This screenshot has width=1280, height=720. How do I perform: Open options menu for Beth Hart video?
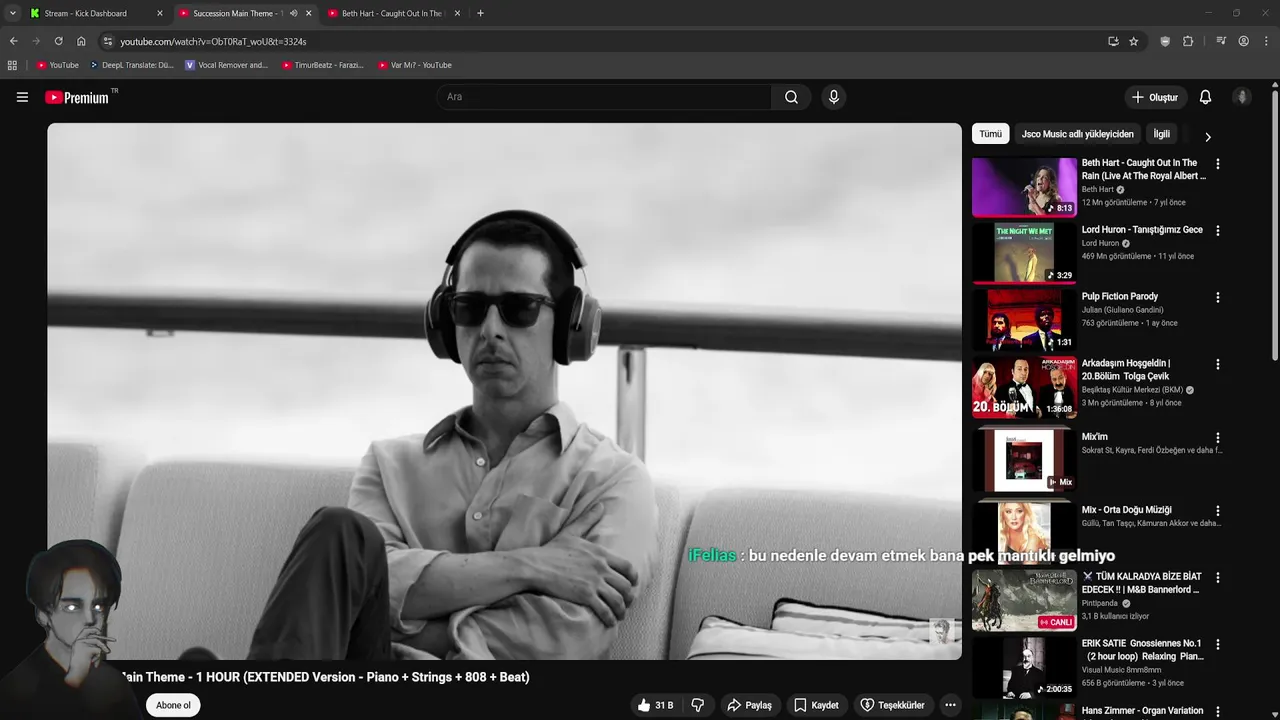click(1217, 164)
